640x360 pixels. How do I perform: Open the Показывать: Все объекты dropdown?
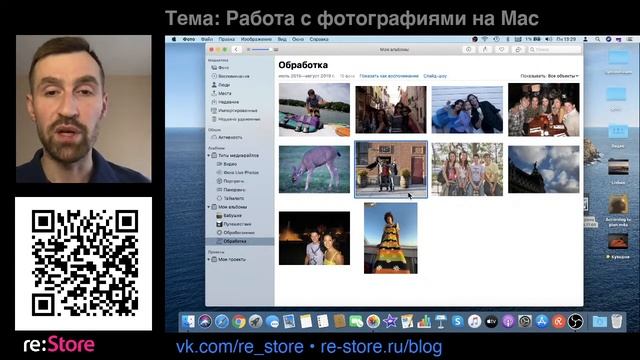pos(549,76)
